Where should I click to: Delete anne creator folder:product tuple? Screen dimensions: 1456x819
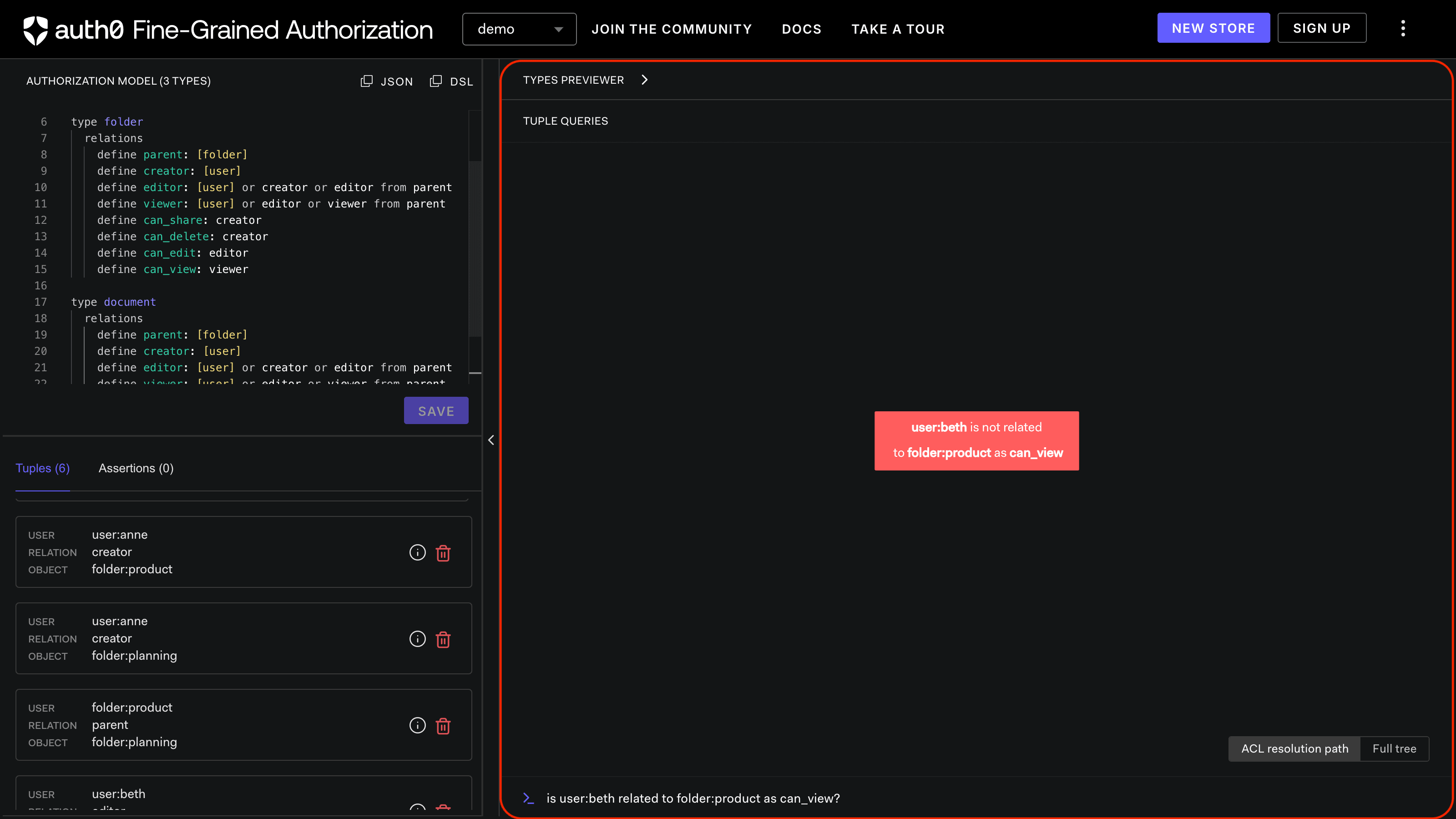[443, 552]
